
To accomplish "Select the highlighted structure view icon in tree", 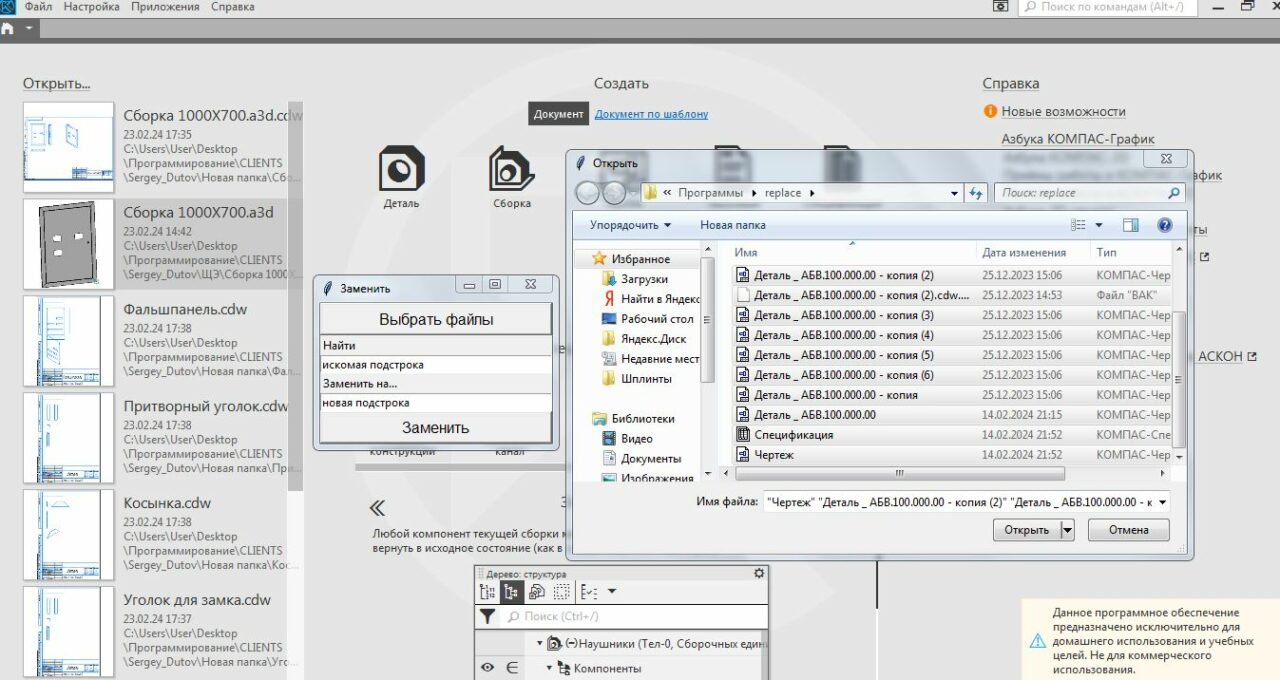I will click(x=512, y=592).
